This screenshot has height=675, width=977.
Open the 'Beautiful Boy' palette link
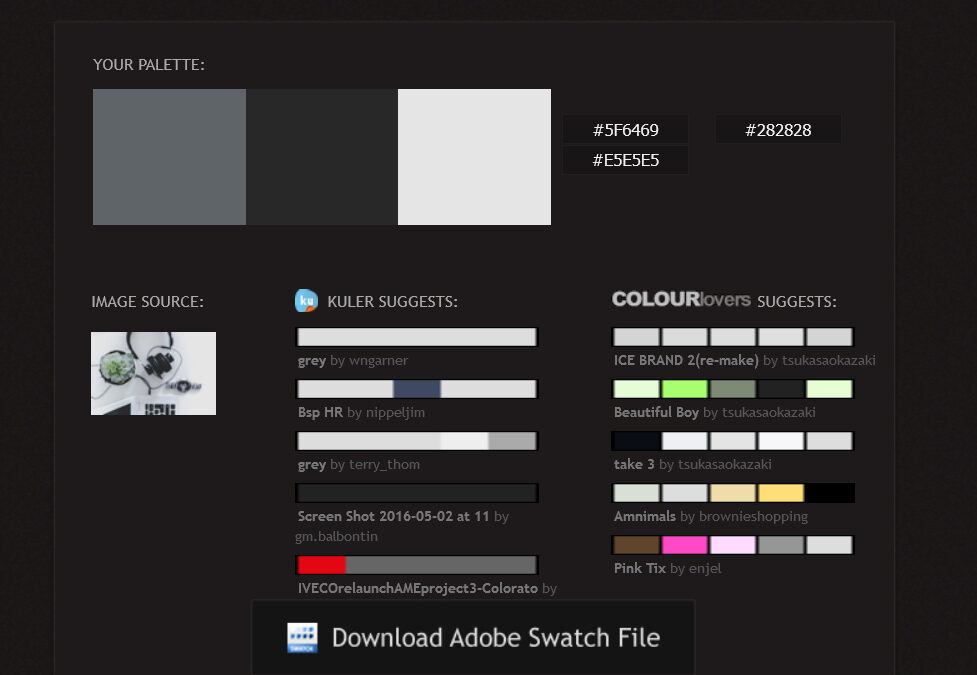coord(656,412)
